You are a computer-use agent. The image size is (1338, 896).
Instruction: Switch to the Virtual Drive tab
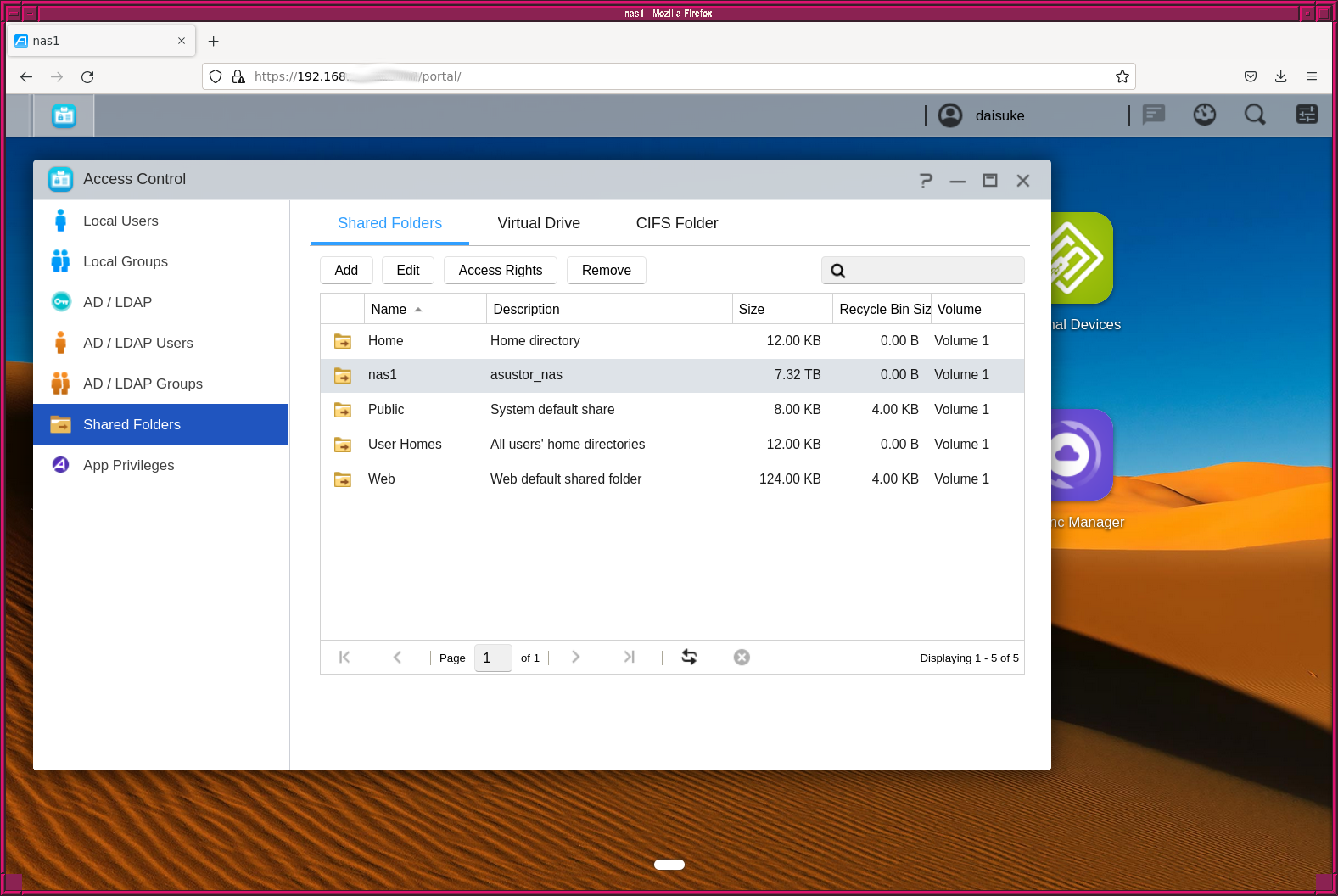[x=539, y=223]
